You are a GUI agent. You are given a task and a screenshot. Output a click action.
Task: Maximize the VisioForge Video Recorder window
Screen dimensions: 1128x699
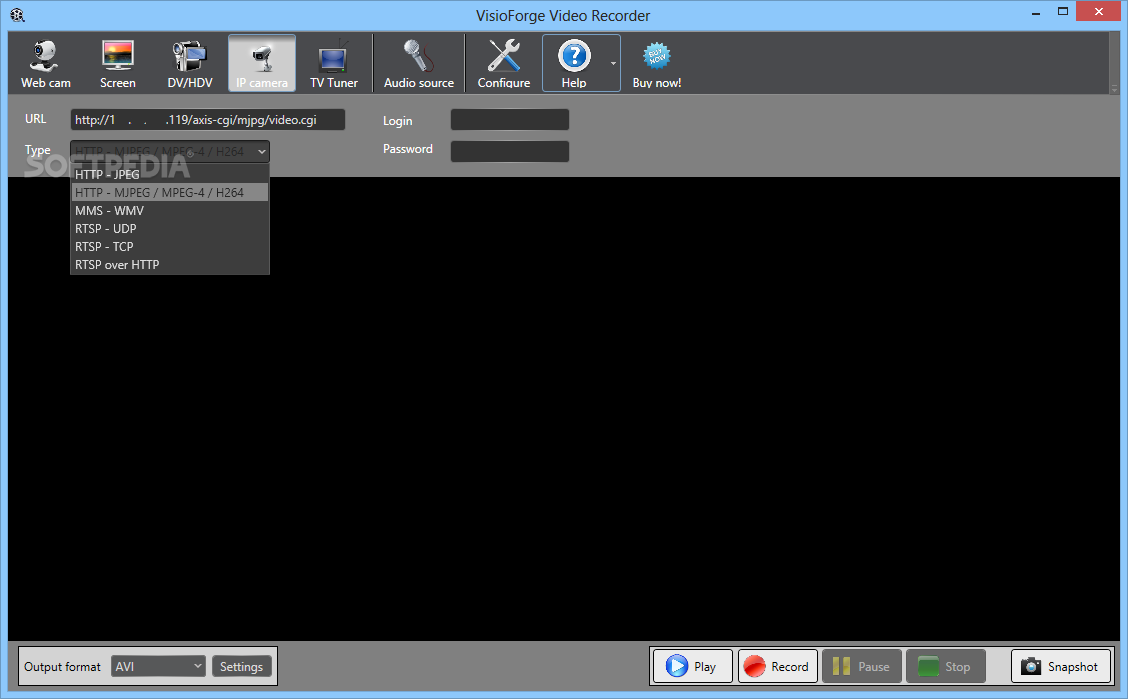[x=1063, y=12]
